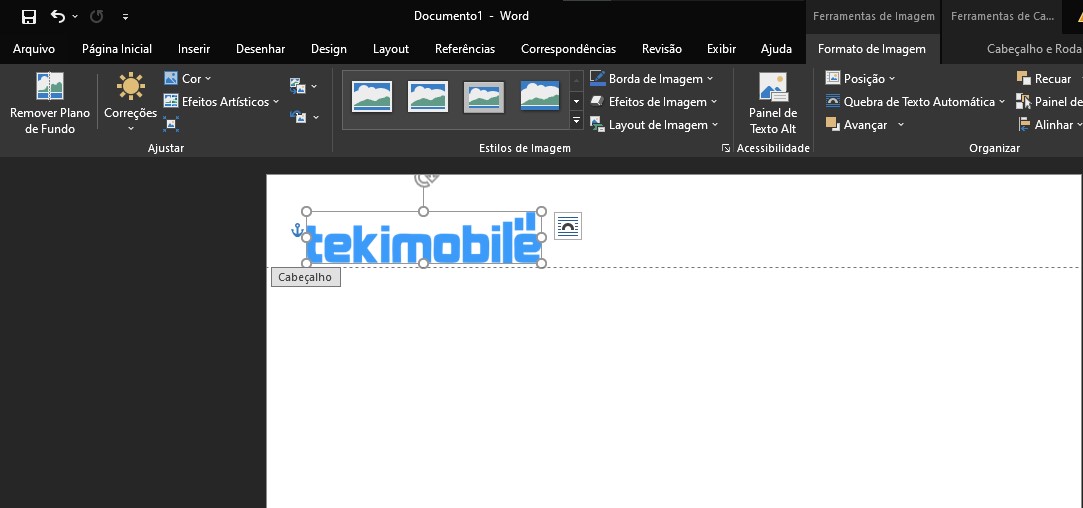This screenshot has width=1083, height=508.
Task: Click the Save disk icon
Action: pyautogui.click(x=28, y=17)
